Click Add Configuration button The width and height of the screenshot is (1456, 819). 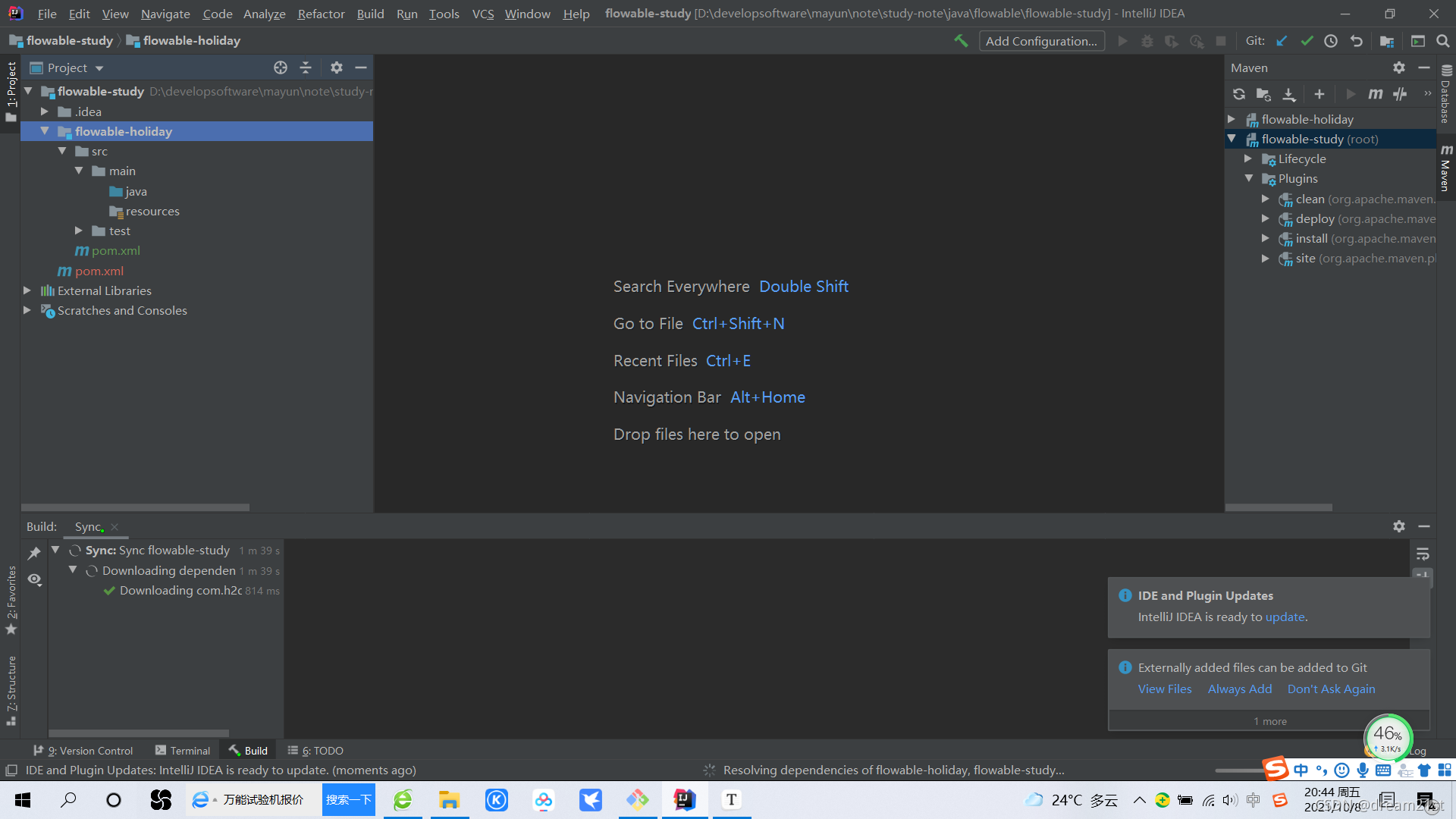click(1041, 41)
